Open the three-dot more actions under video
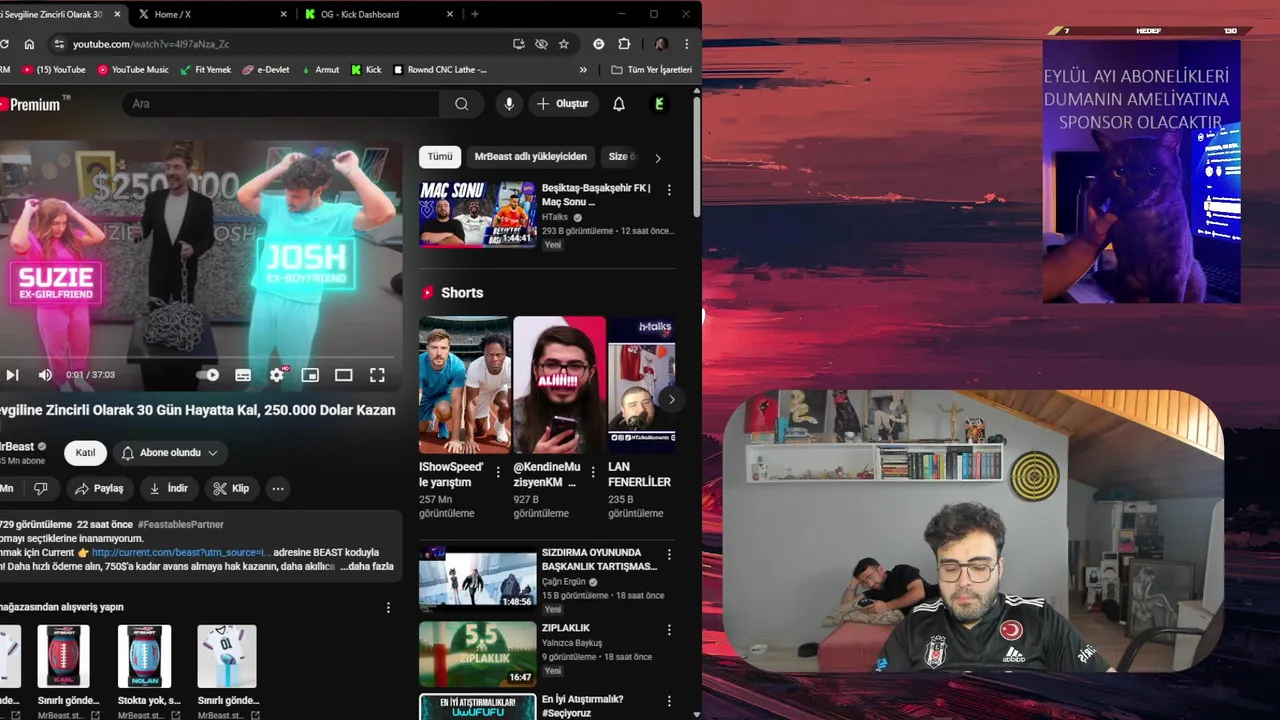Screen dimensions: 1280x720 tap(278, 489)
